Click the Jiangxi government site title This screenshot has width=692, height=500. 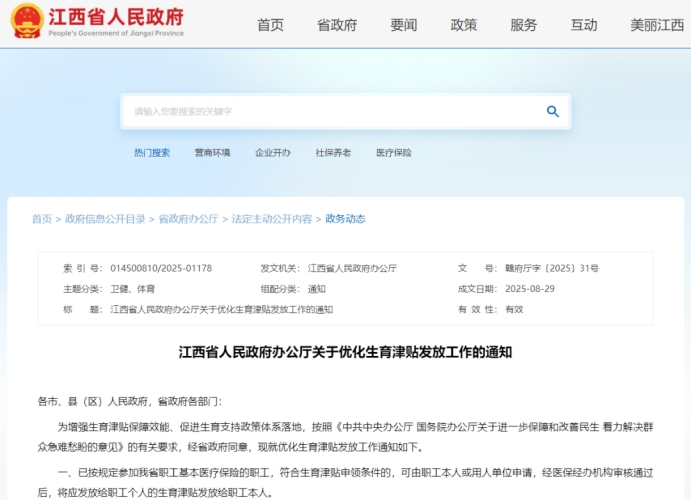pos(116,19)
